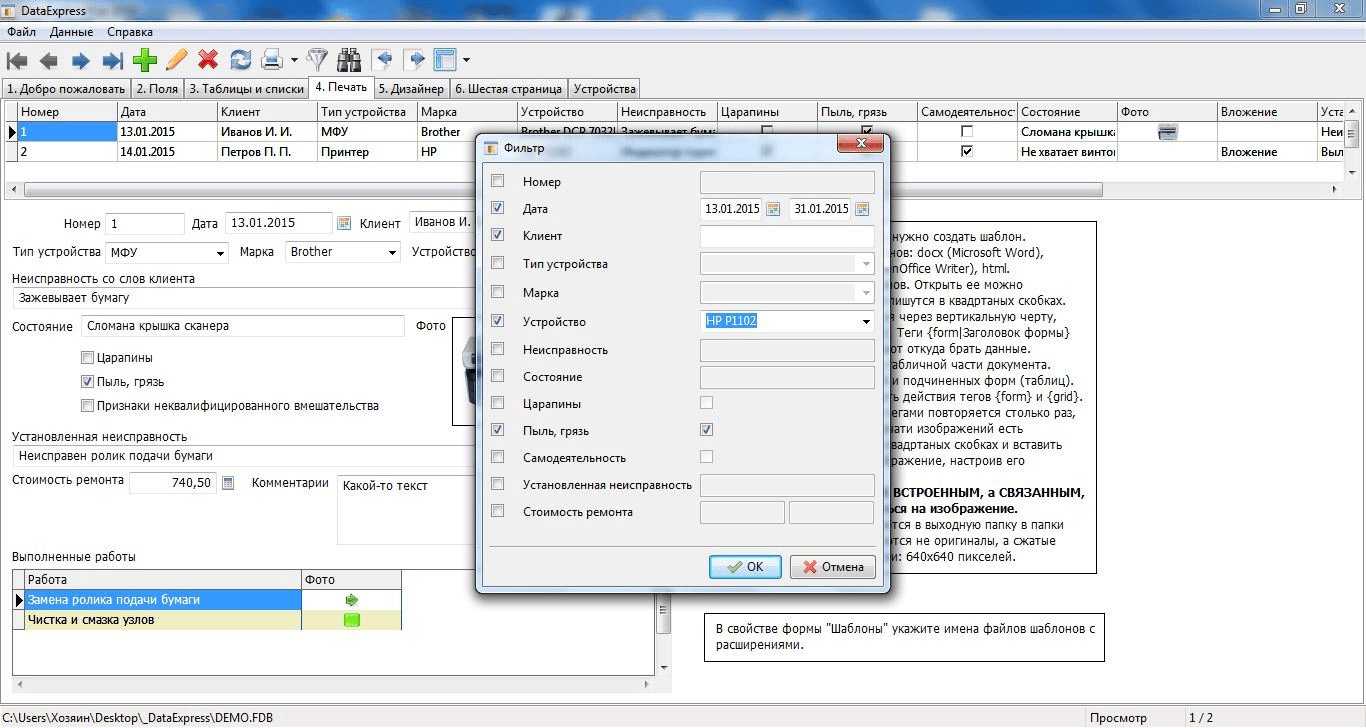Screen dimensions: 1366x728
Task: Click the pencil edit record icon
Action: (x=176, y=60)
